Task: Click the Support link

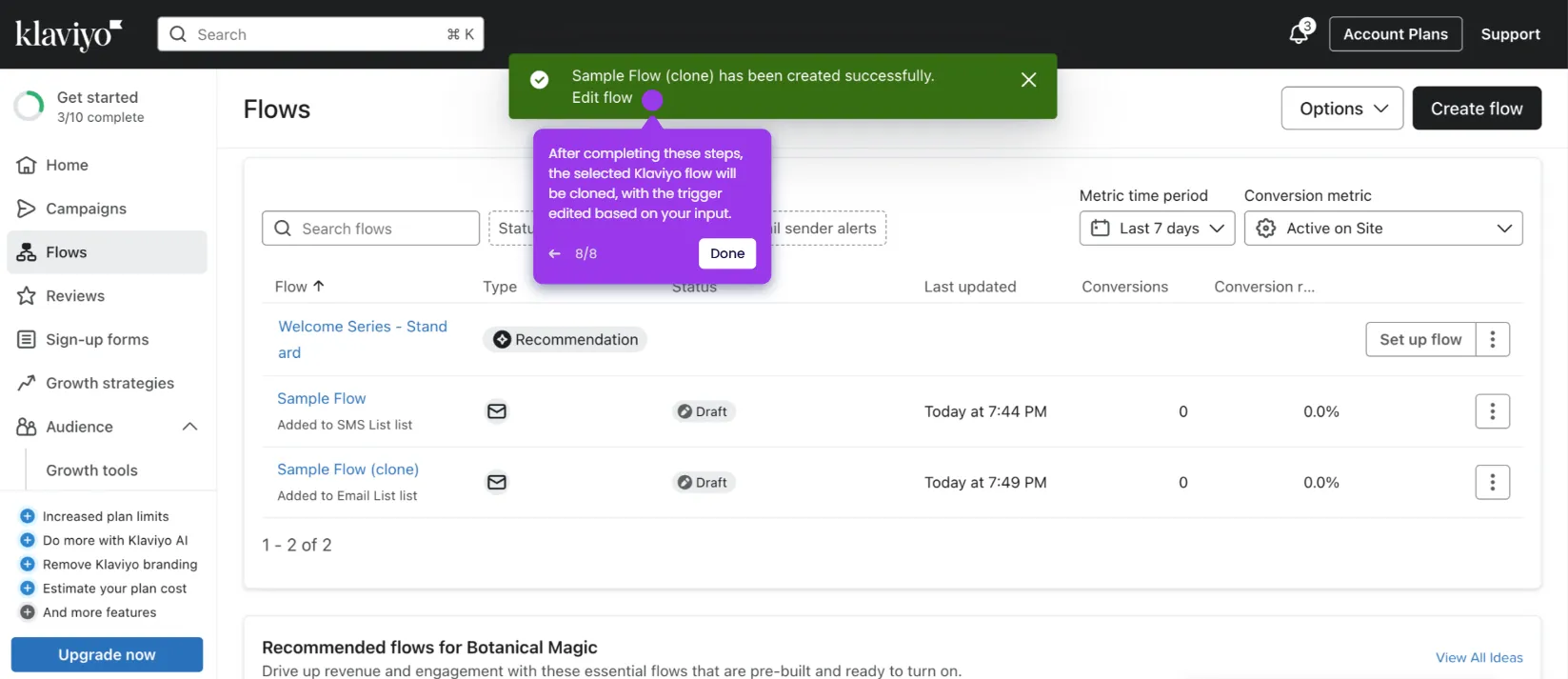Action: [1510, 34]
